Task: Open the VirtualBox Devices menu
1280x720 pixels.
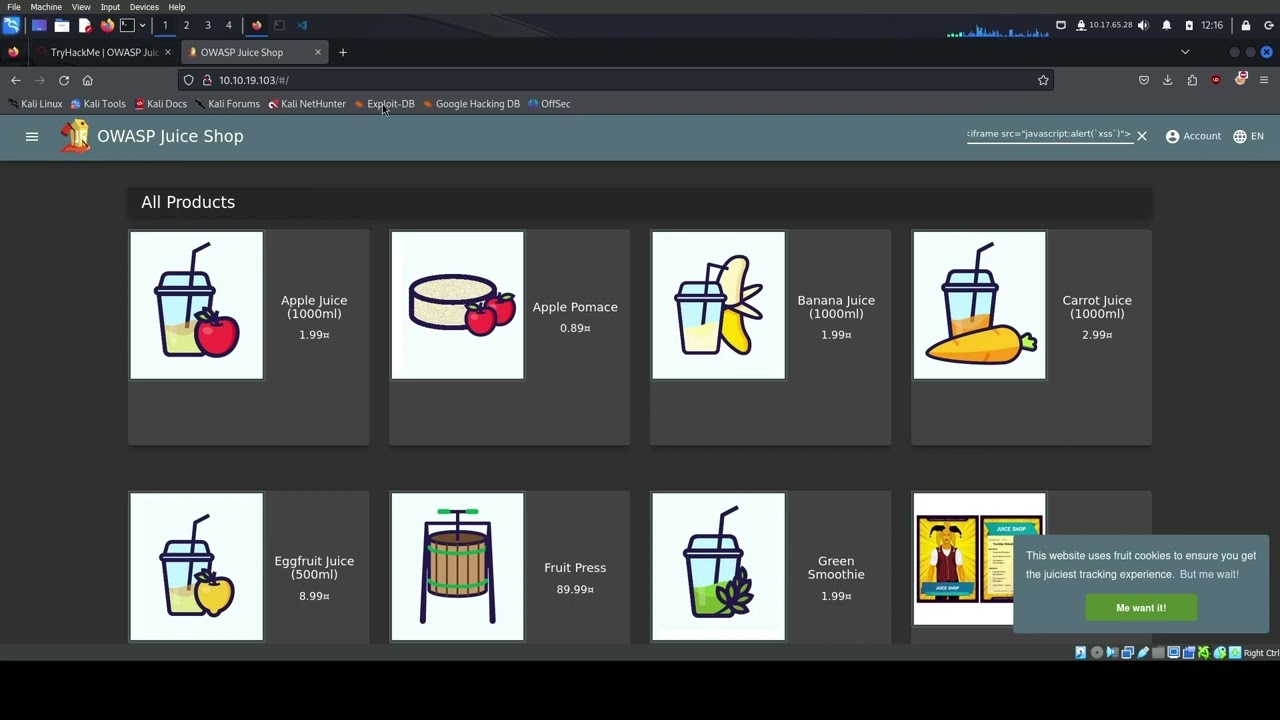Action: point(144,7)
